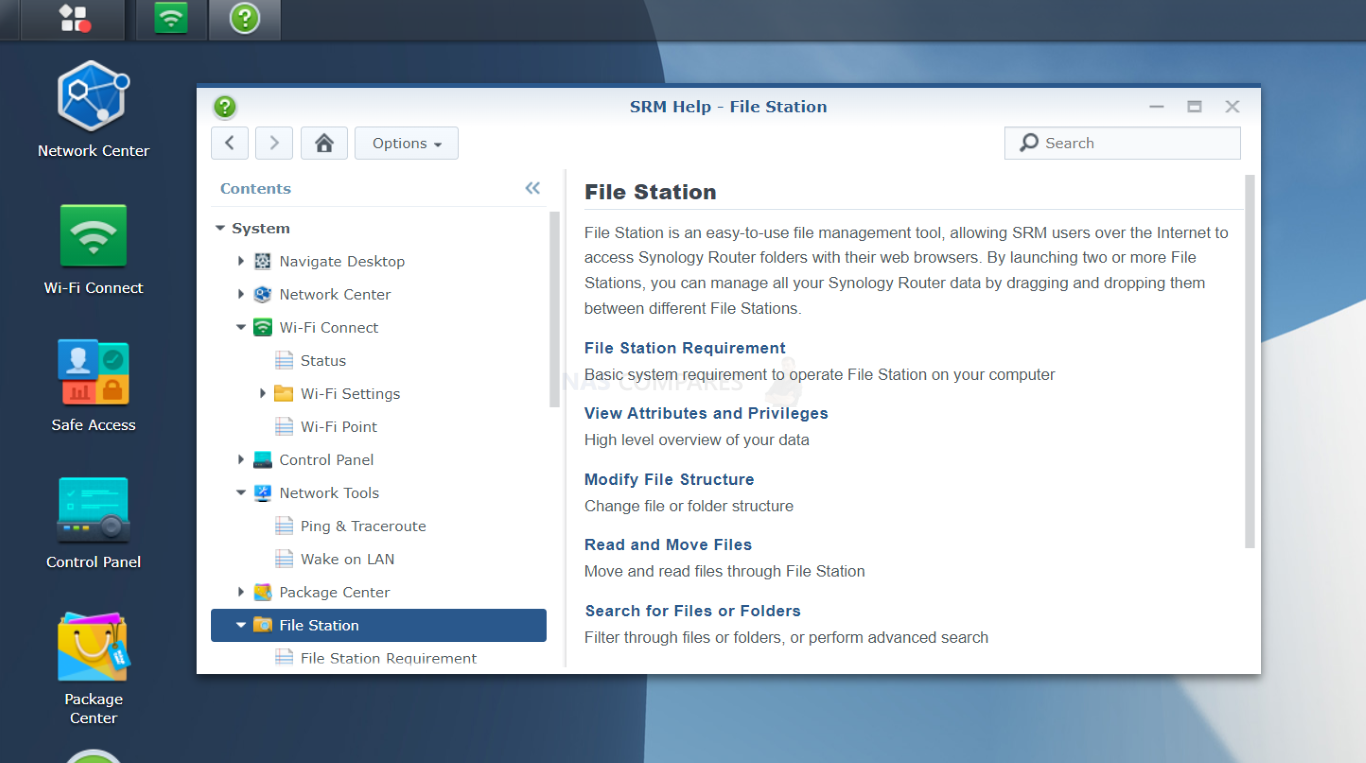Viewport: 1366px width, 763px height.
Task: Collapse the Wi-Fi Connect tree node
Action: coord(241,327)
